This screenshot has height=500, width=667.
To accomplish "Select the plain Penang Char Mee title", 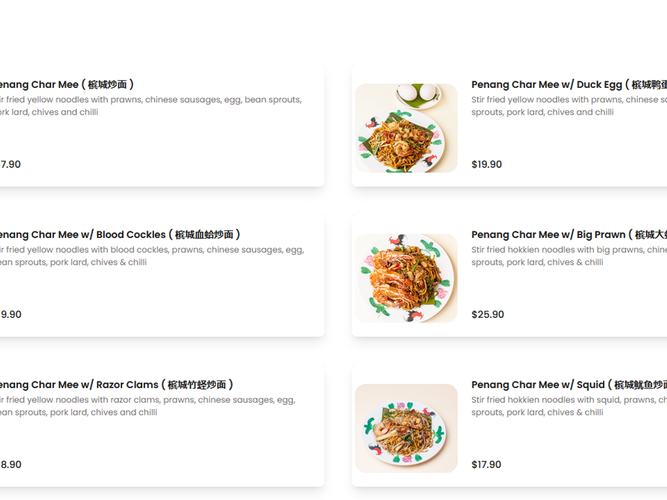I will coord(66,85).
